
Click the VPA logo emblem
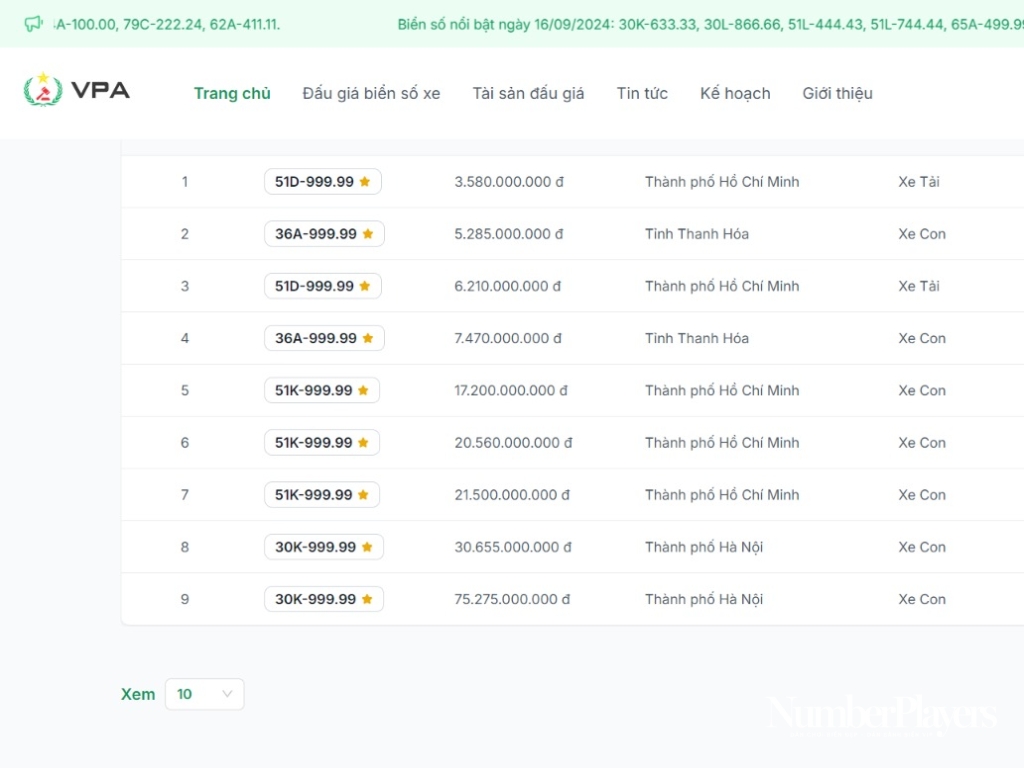(43, 90)
